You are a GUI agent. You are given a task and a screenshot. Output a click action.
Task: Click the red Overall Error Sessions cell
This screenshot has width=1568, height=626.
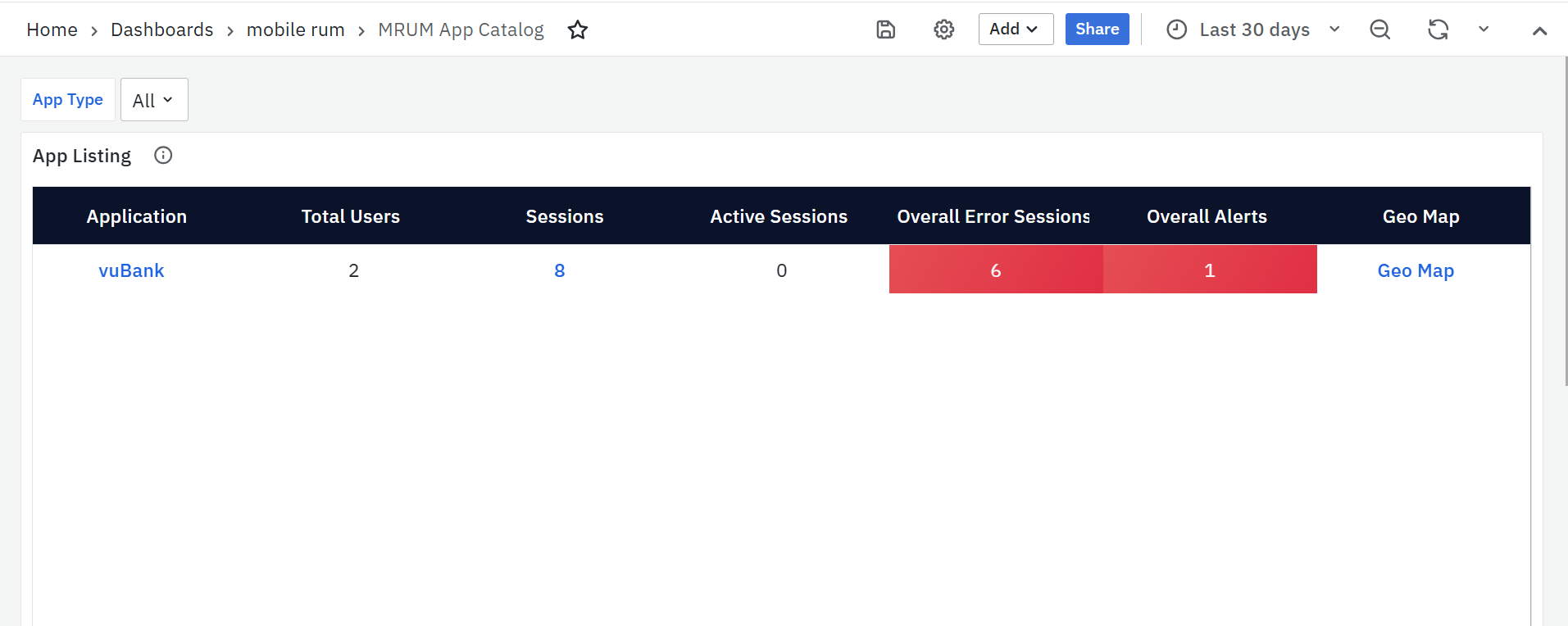tap(996, 270)
